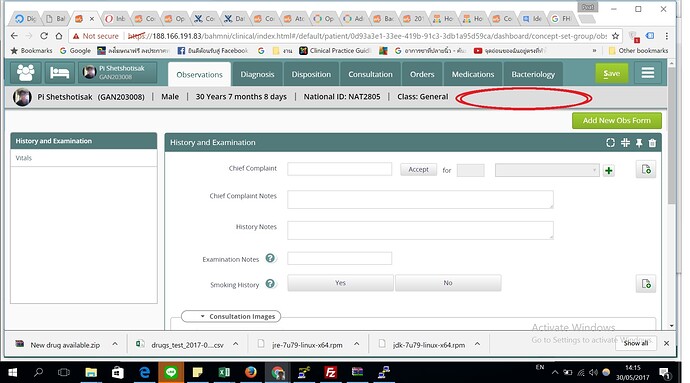
Task: Open Firefox from taskbar
Action: pos(251,372)
